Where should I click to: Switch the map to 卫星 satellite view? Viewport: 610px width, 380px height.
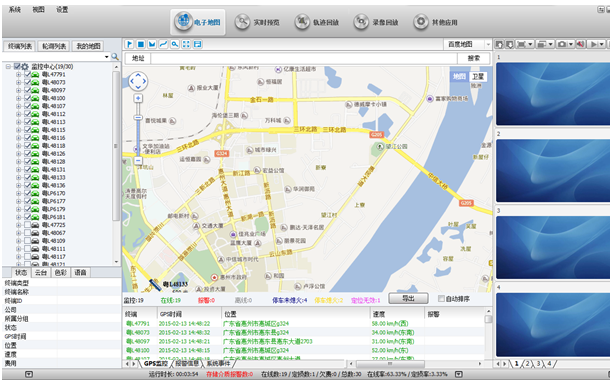tap(478, 76)
